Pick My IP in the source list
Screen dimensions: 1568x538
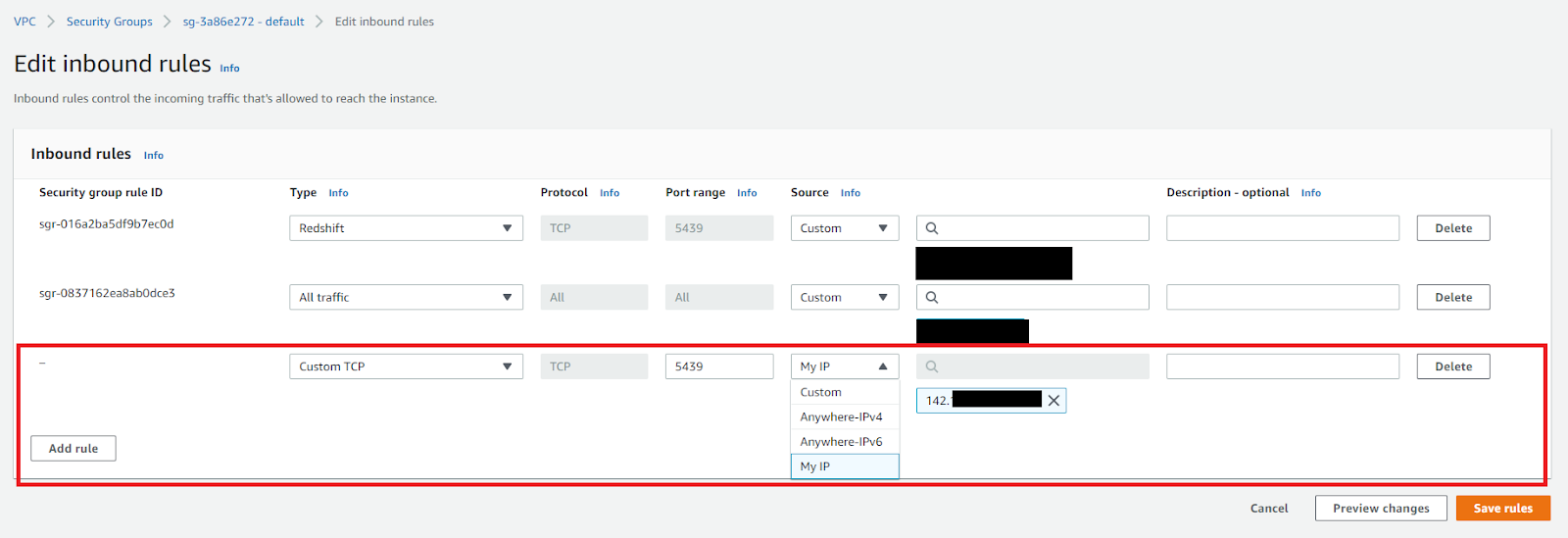tap(815, 466)
